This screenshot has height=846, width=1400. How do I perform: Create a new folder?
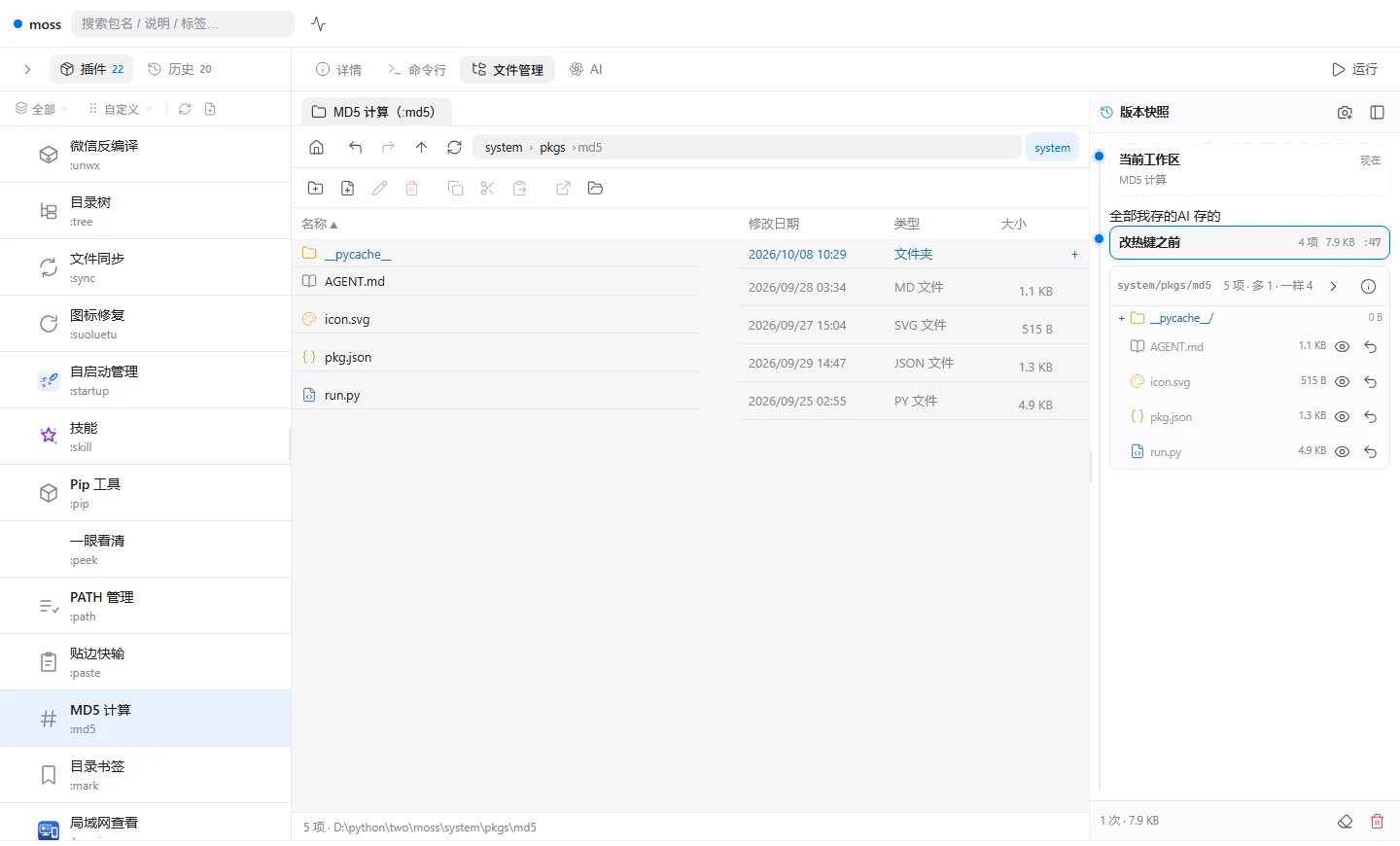tap(315, 189)
